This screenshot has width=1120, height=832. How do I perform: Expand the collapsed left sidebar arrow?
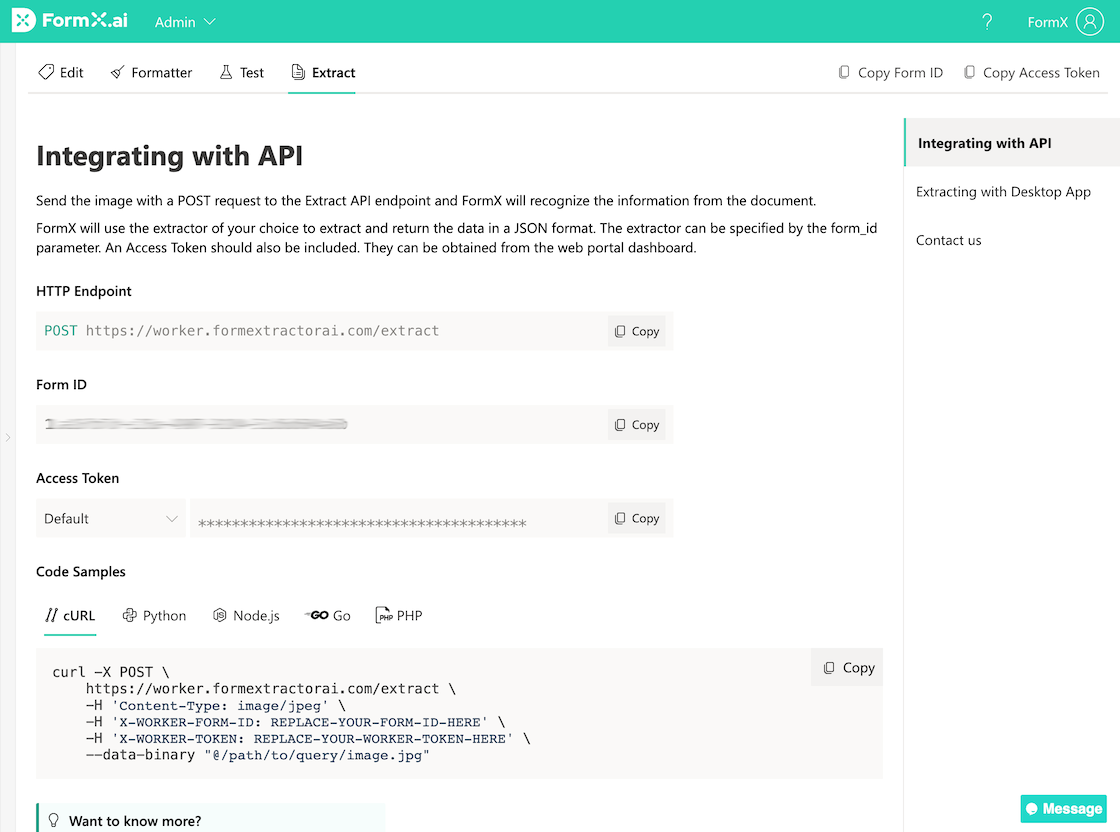pyautogui.click(x=8, y=437)
